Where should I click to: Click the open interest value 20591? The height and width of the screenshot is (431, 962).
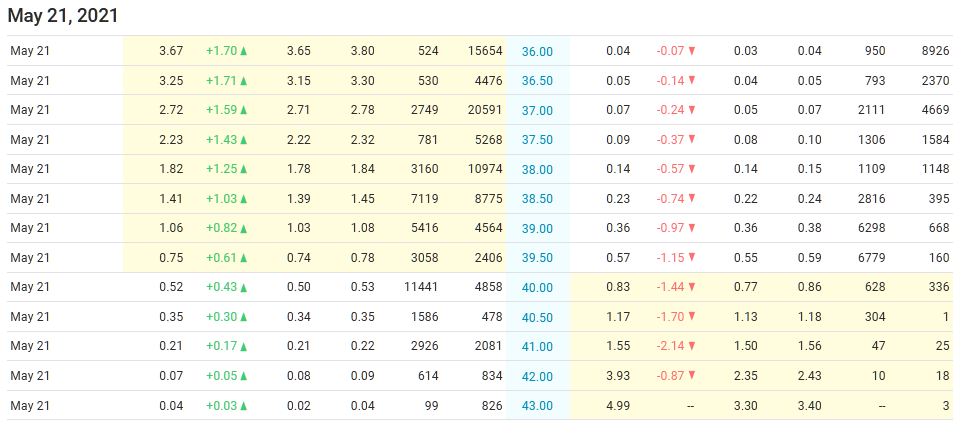tap(484, 110)
